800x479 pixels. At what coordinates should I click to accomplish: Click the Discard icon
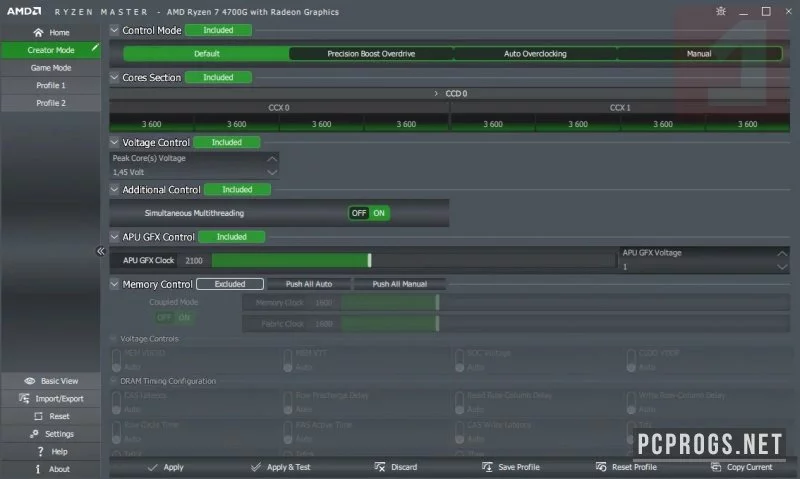click(380, 467)
